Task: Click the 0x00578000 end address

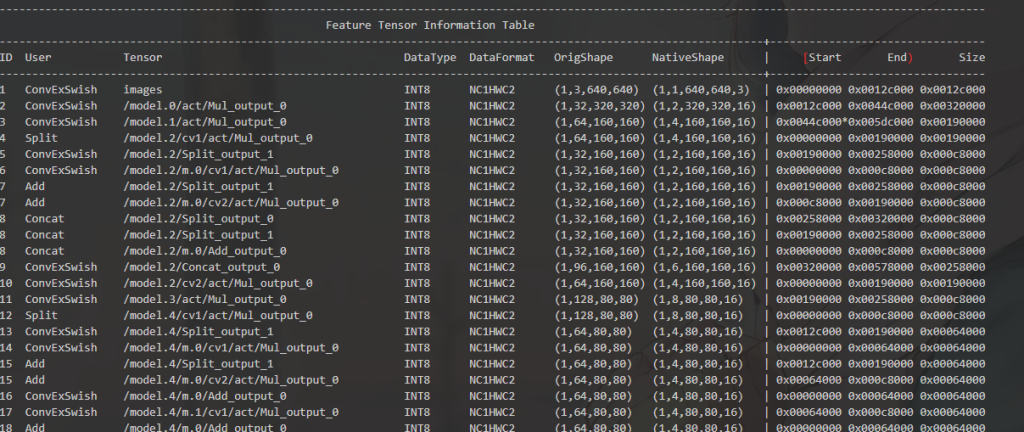Action: pyautogui.click(x=881, y=267)
